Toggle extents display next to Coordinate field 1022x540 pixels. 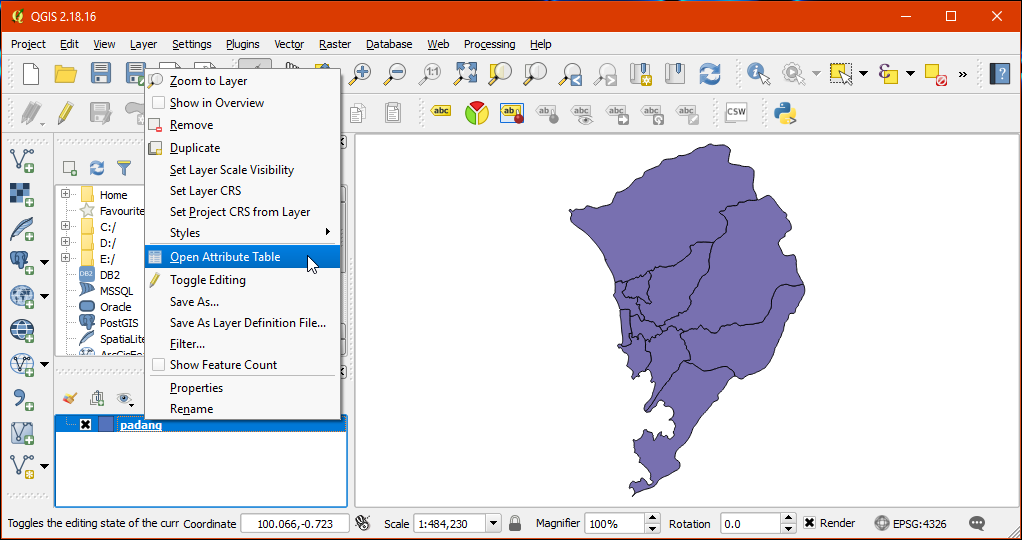pyautogui.click(x=363, y=523)
